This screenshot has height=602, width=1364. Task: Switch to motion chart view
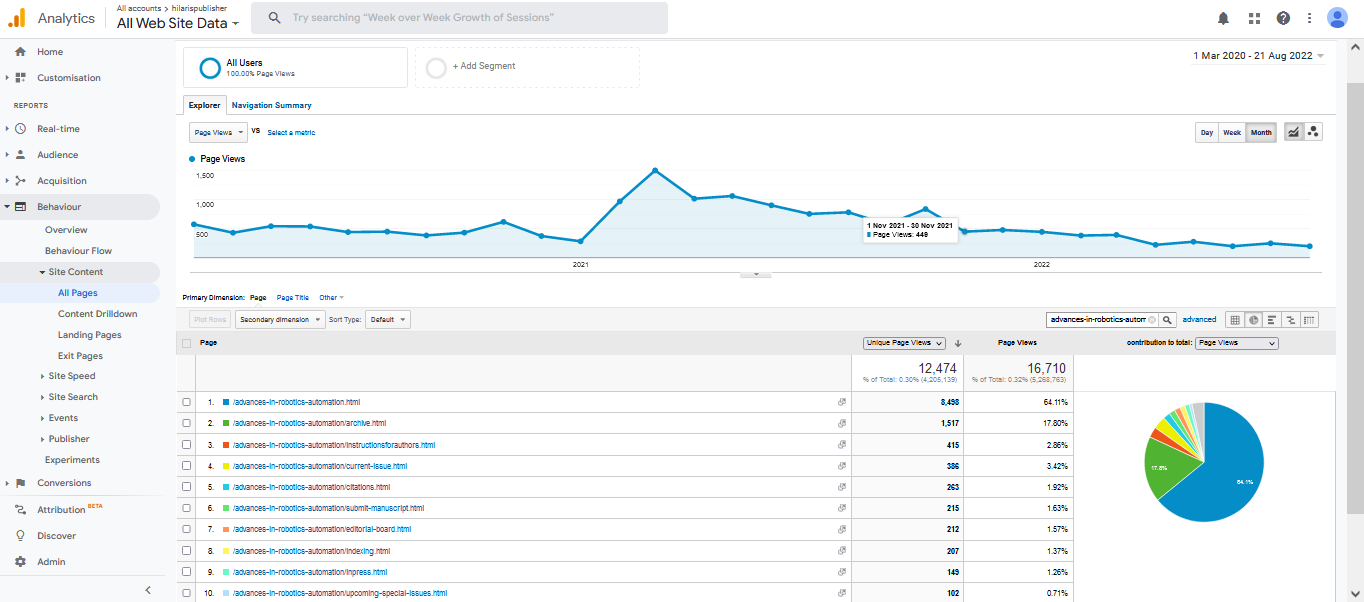pos(1313,132)
